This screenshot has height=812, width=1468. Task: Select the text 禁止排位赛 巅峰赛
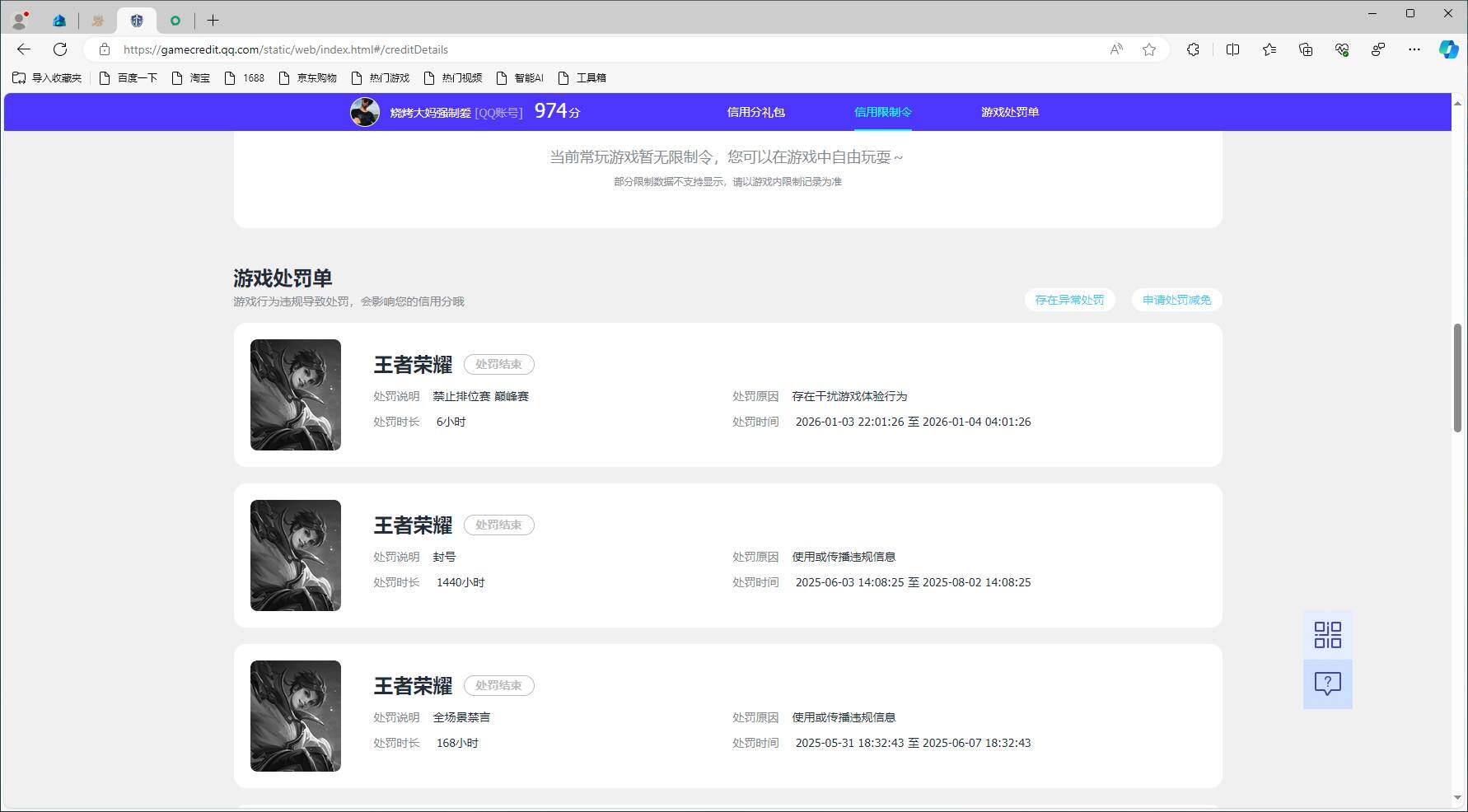click(481, 396)
